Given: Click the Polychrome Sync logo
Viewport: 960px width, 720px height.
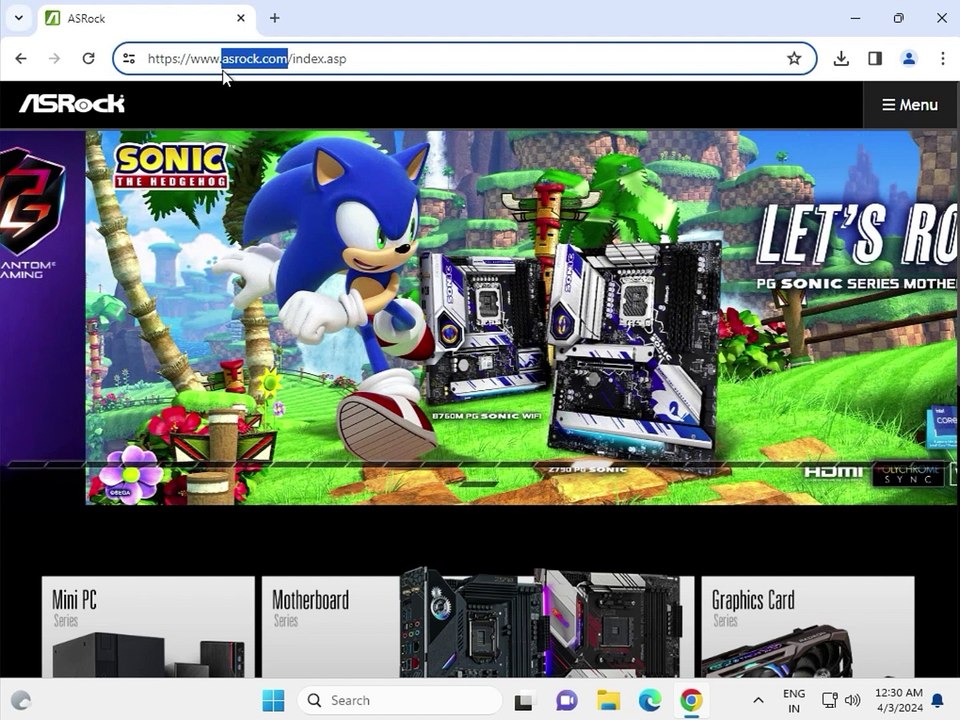Looking at the screenshot, I should tap(909, 474).
